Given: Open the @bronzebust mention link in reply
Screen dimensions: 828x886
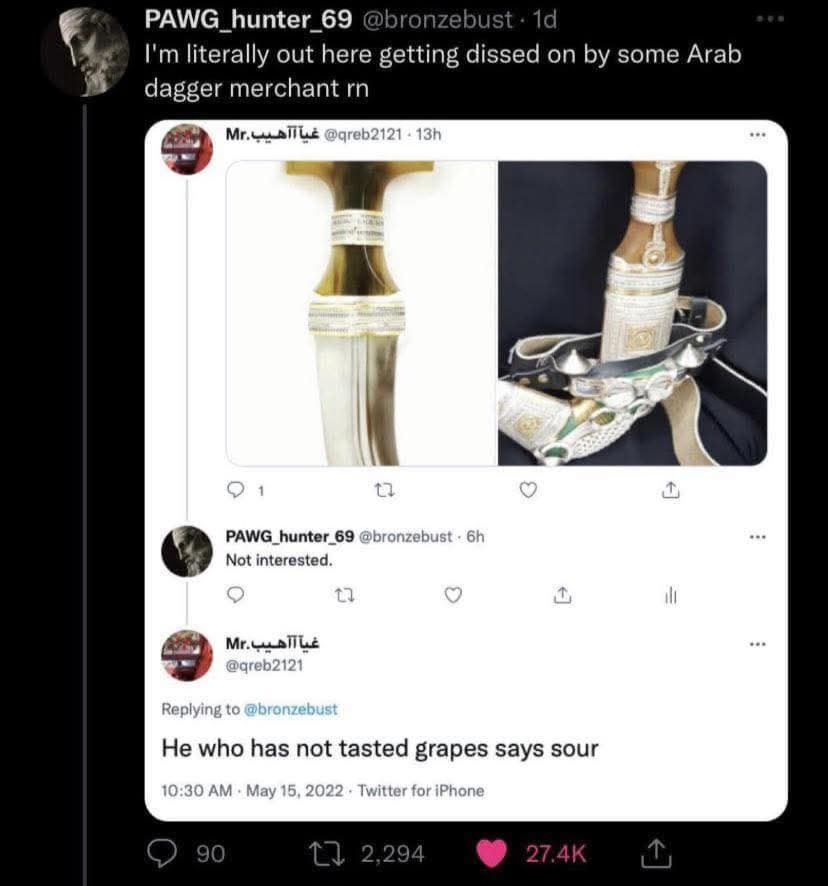Looking at the screenshot, I should (x=291, y=709).
